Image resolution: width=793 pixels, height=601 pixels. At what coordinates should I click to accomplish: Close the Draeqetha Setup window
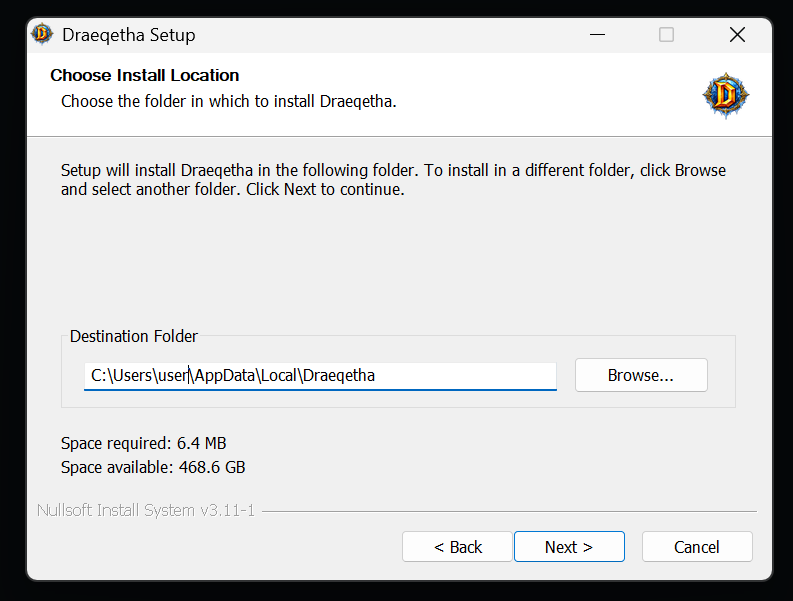[737, 35]
